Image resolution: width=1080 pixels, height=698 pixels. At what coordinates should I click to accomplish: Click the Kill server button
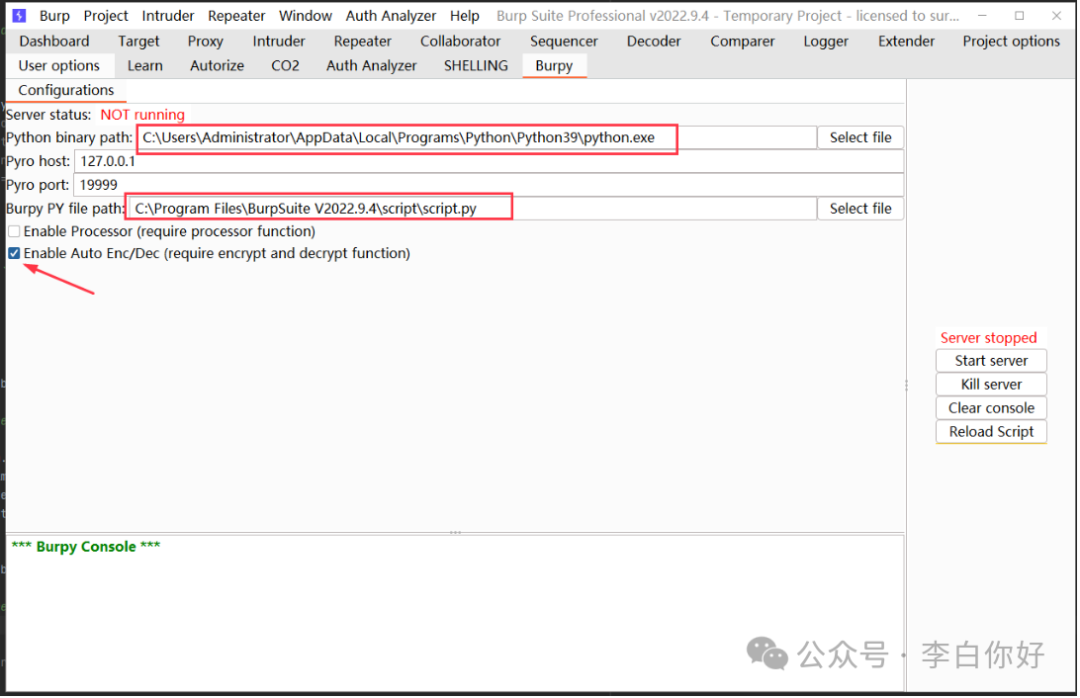991,384
